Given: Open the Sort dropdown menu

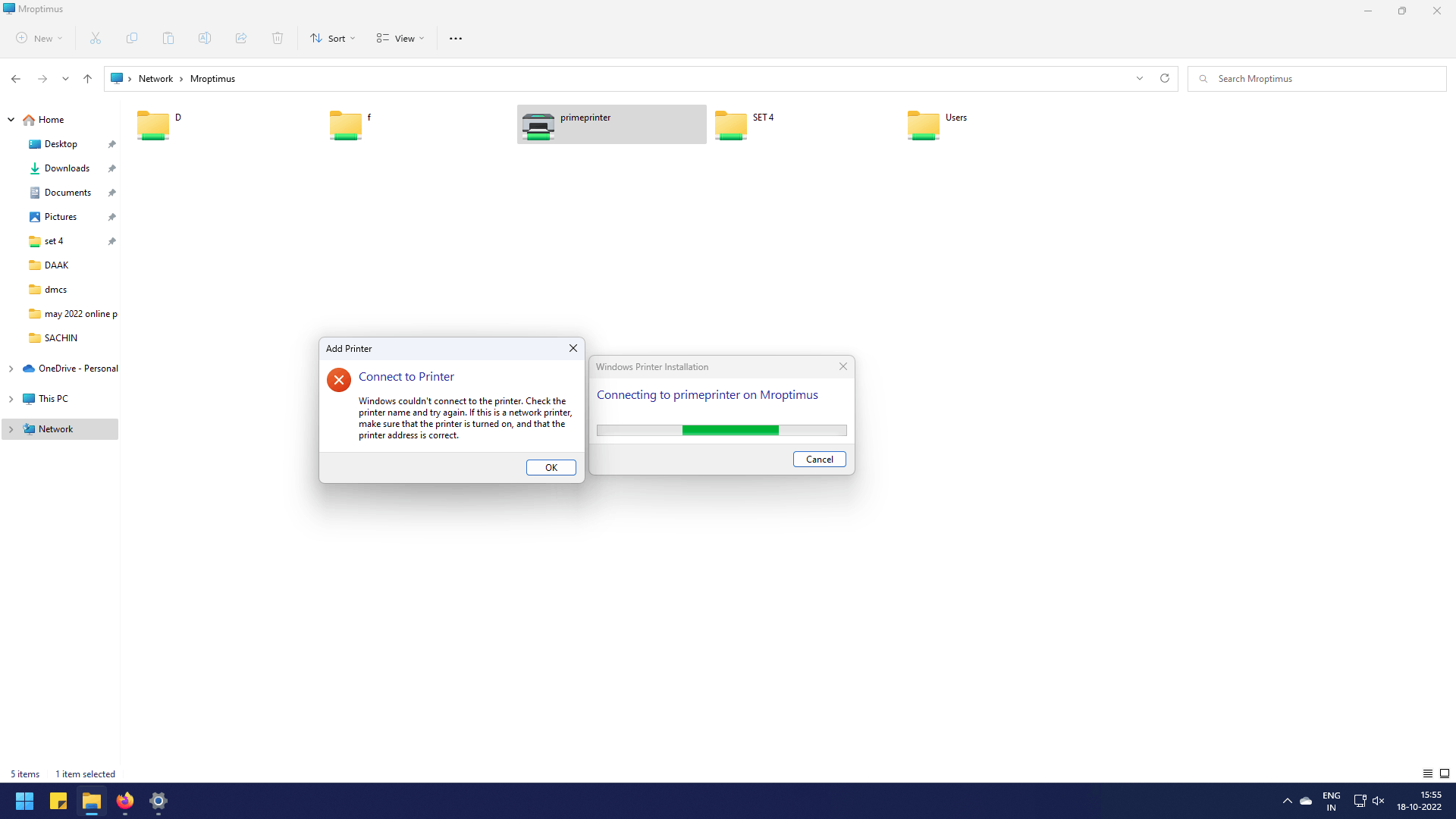Looking at the screenshot, I should [333, 38].
